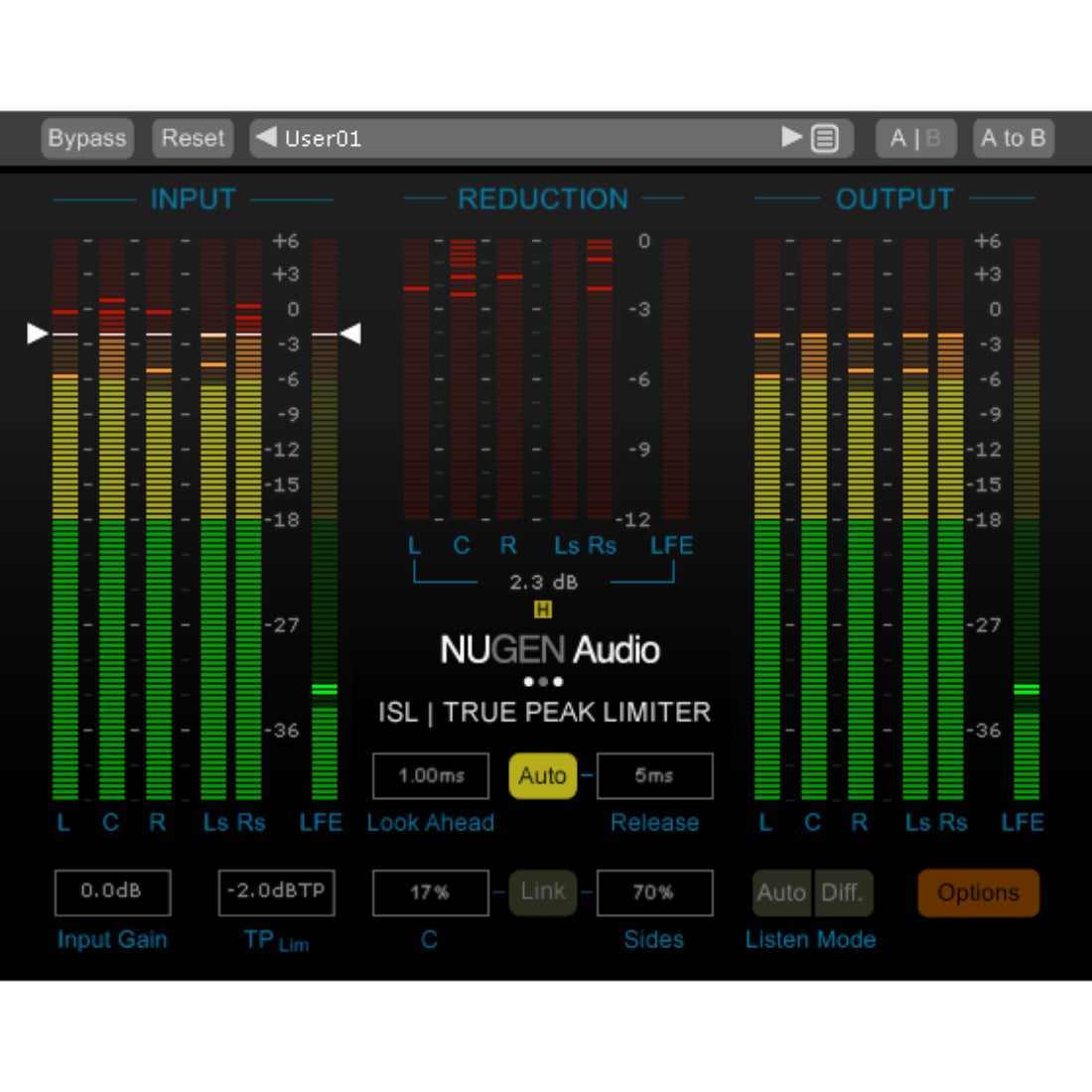
Task: Click the Listen Mode label
Action: pyautogui.click(x=811, y=939)
